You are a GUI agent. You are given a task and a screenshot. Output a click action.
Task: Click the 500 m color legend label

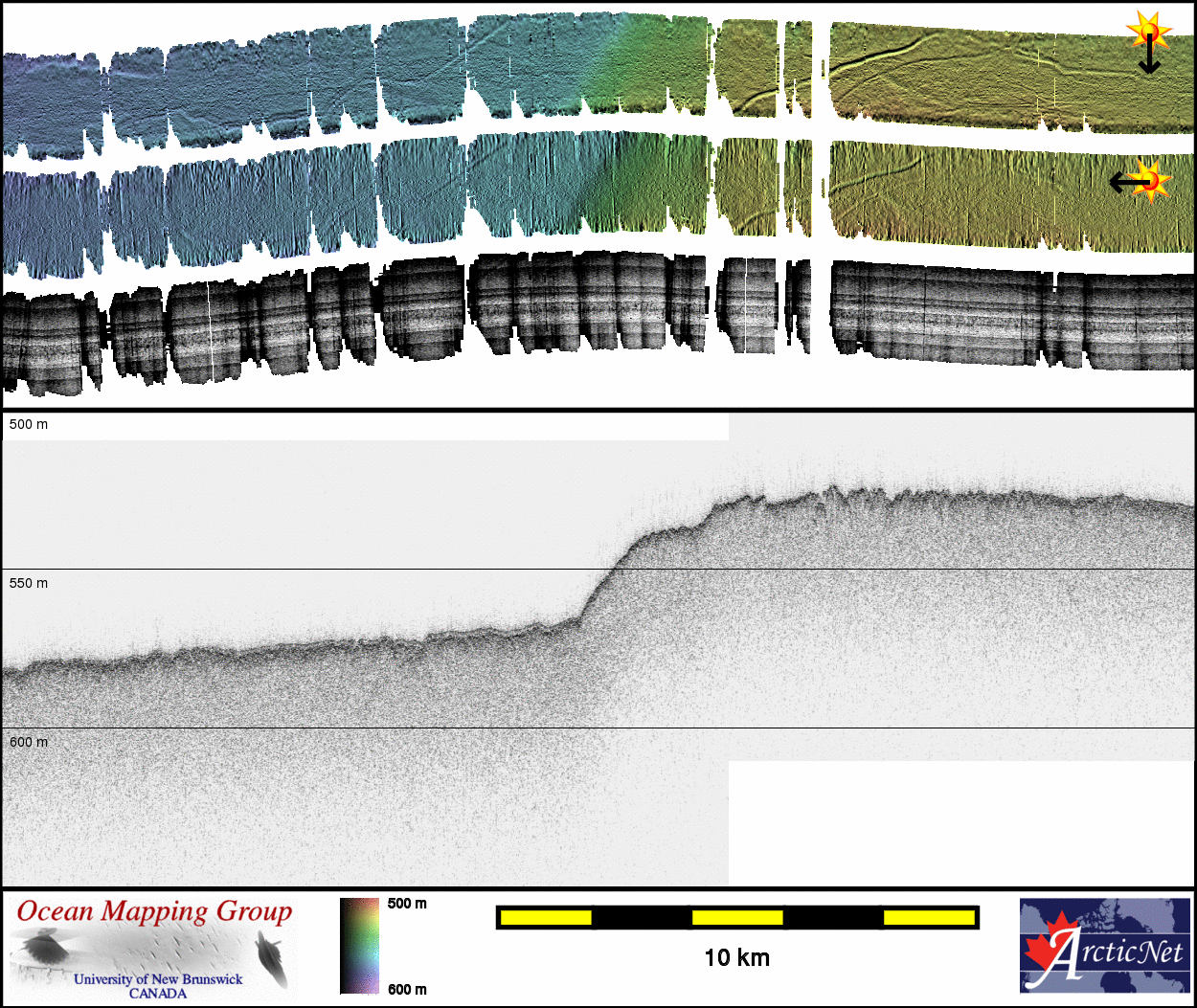point(407,904)
